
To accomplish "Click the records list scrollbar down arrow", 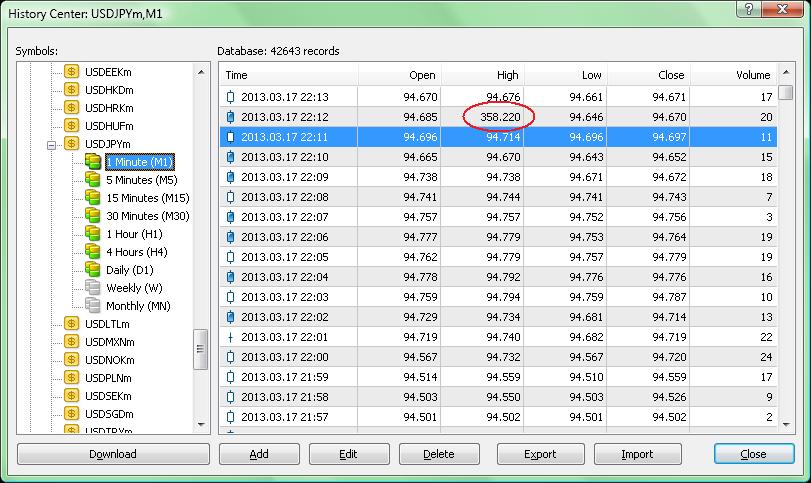I will 786,425.
